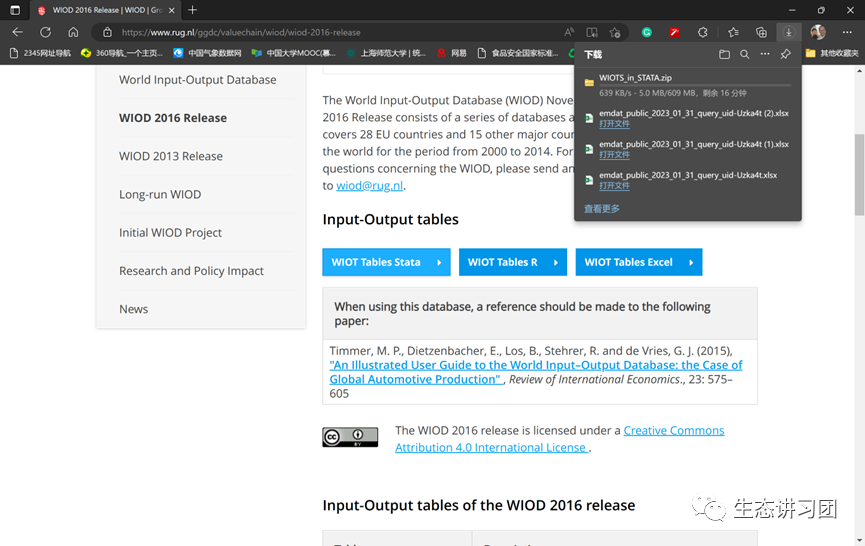
Task: Open the 中国气象数据网 bookmark
Action: coord(207,53)
